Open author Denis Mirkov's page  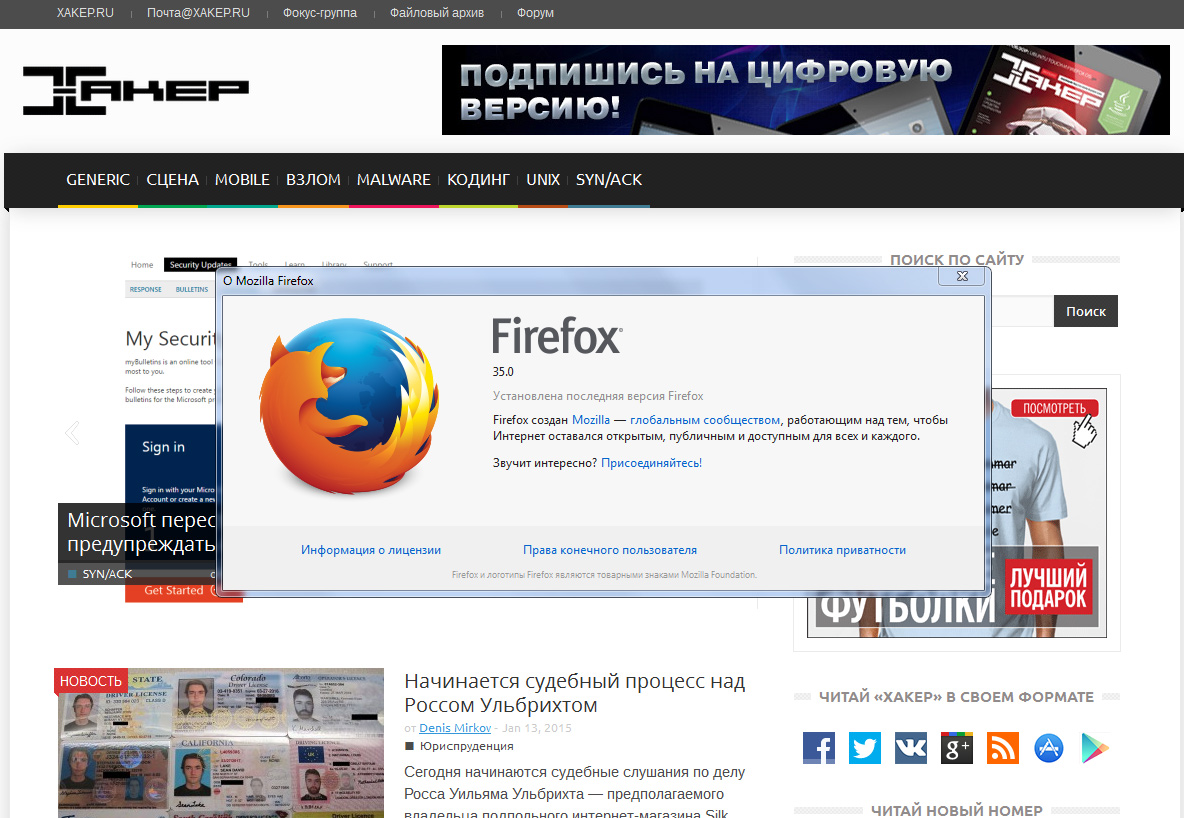click(x=455, y=728)
